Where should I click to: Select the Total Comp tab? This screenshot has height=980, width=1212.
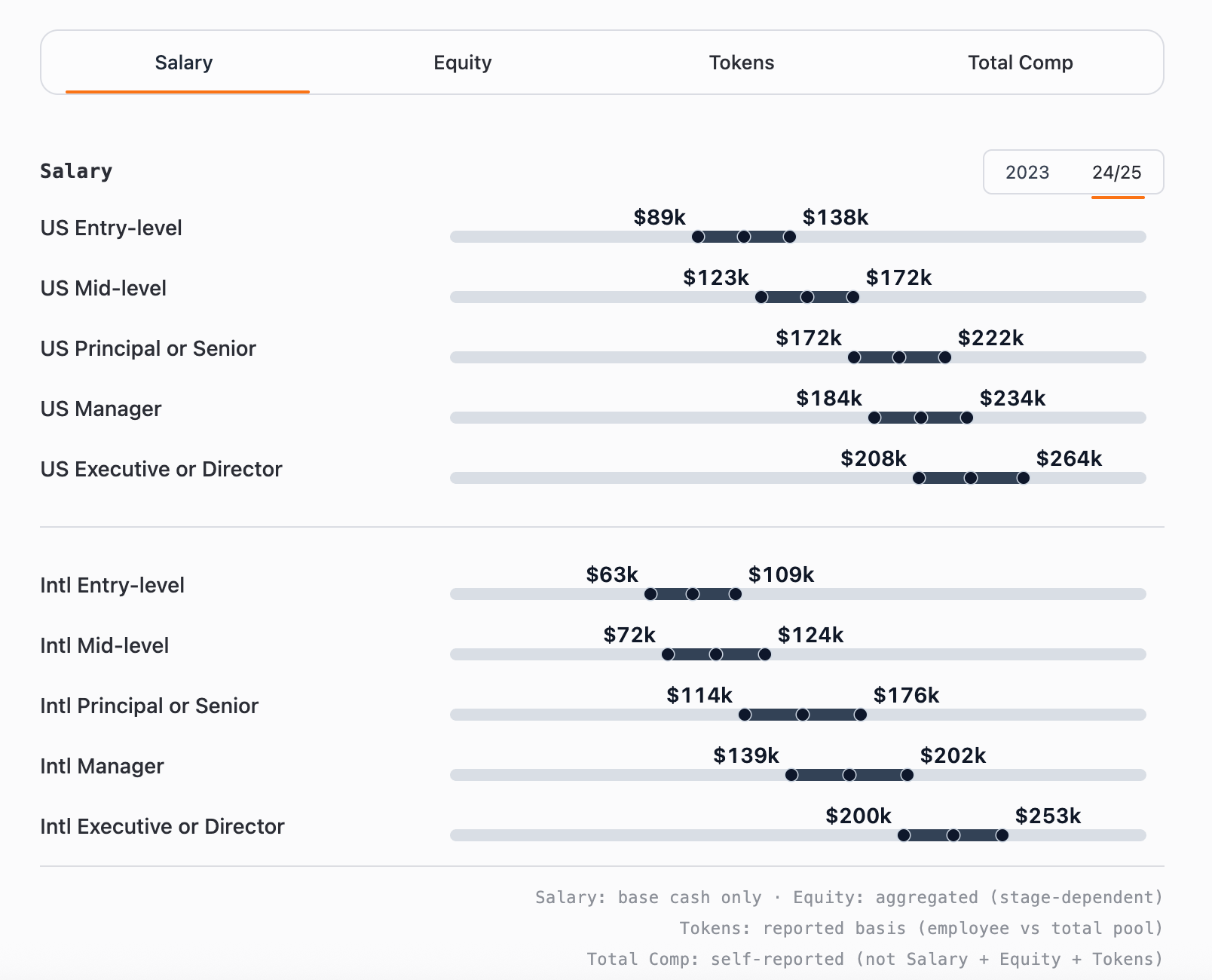coord(1020,63)
